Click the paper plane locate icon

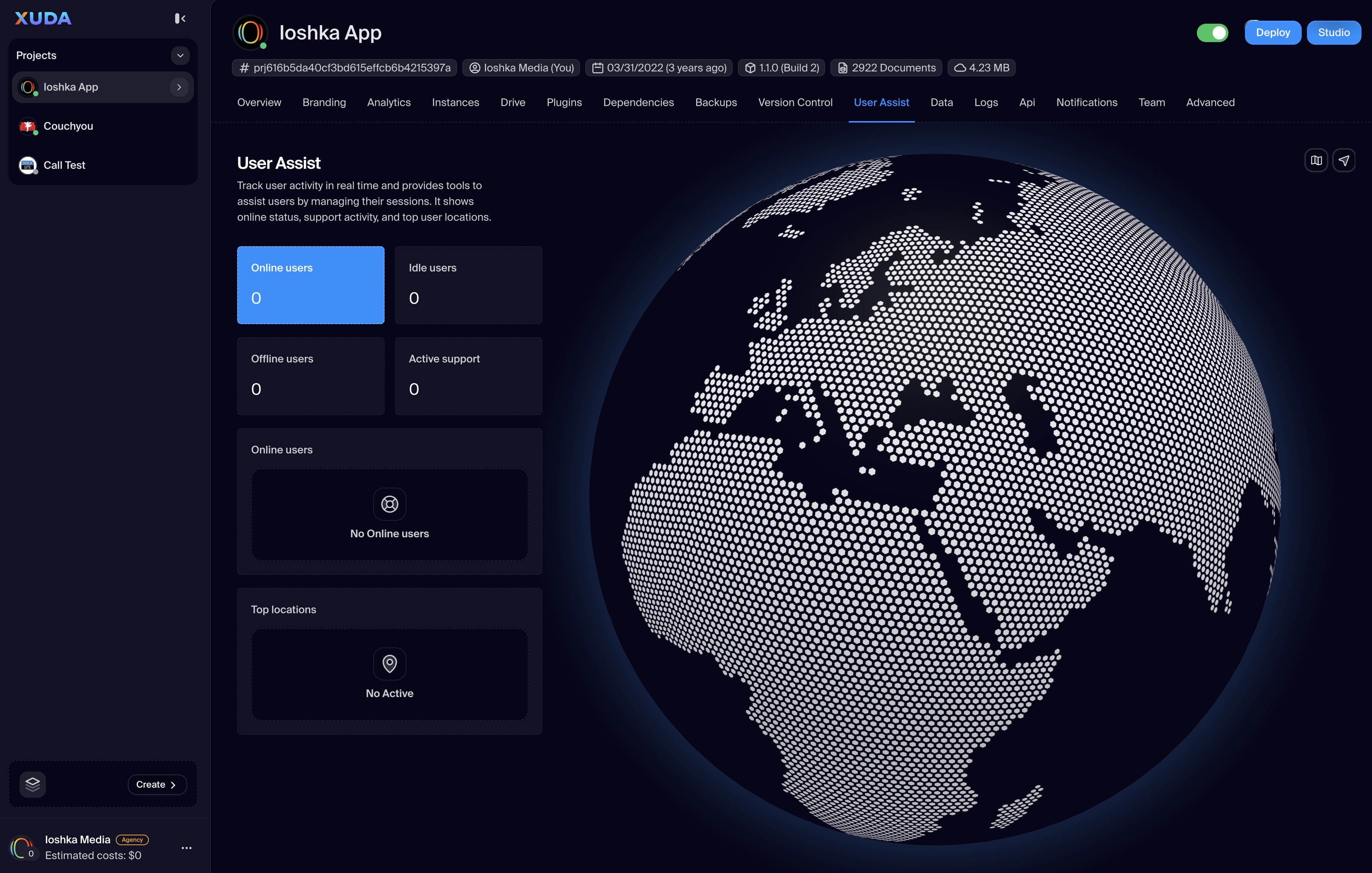click(1343, 161)
